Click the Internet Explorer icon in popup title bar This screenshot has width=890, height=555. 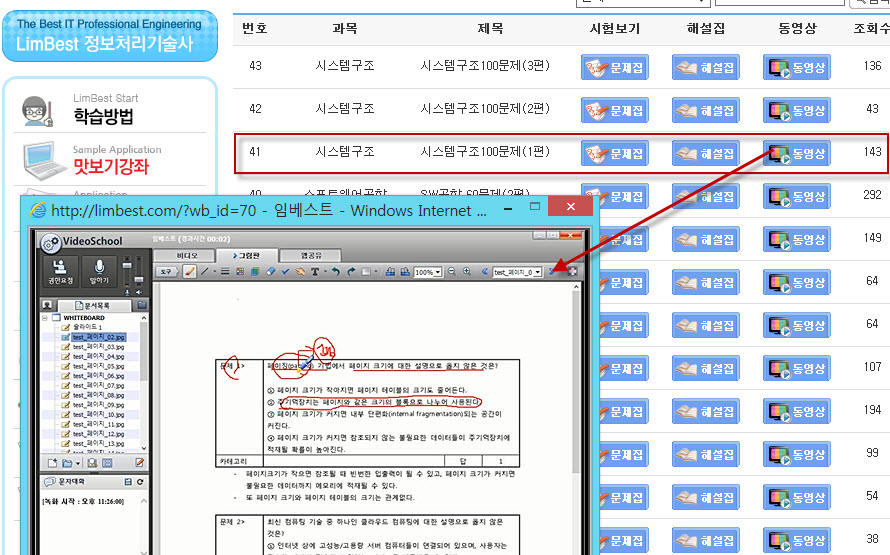(x=38, y=211)
